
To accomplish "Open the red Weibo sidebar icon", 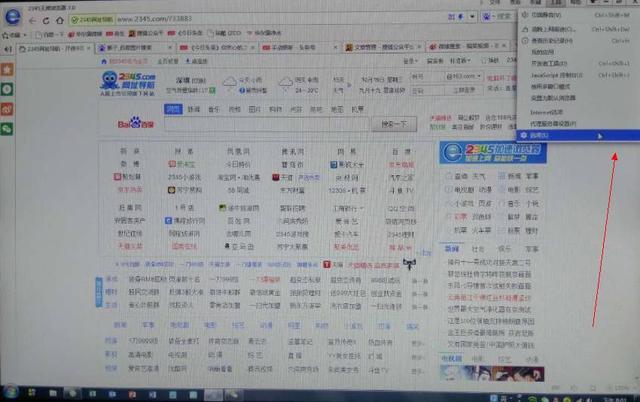I will (x=7, y=109).
